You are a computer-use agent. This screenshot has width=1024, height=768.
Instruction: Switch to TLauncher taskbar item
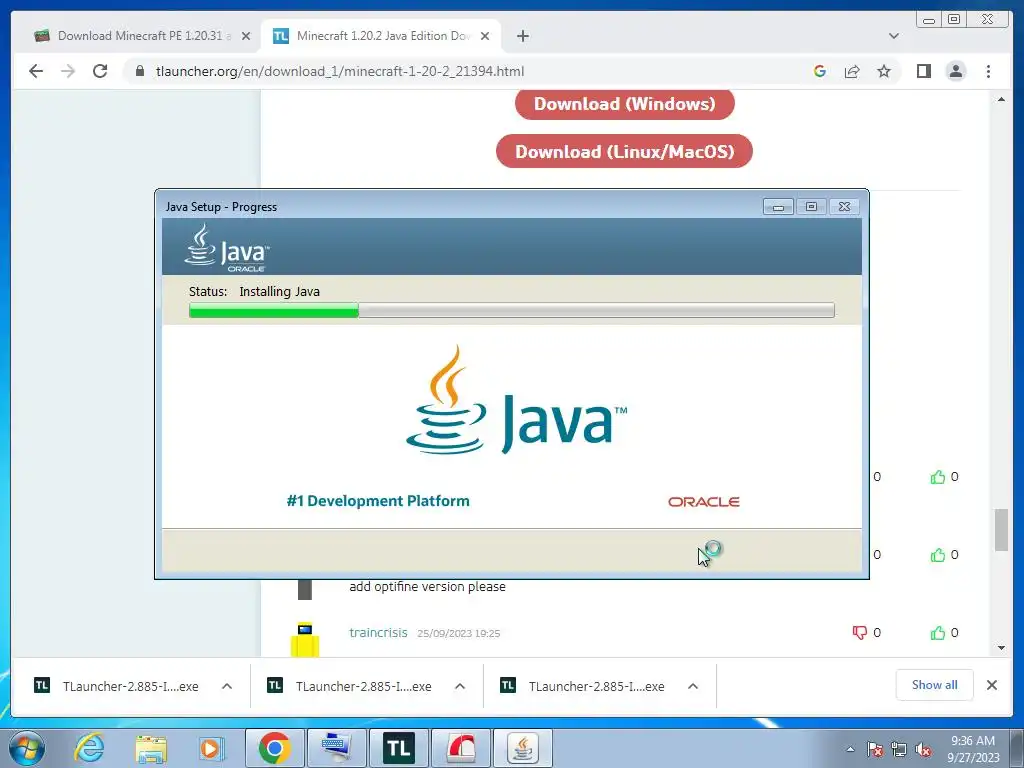click(x=398, y=748)
